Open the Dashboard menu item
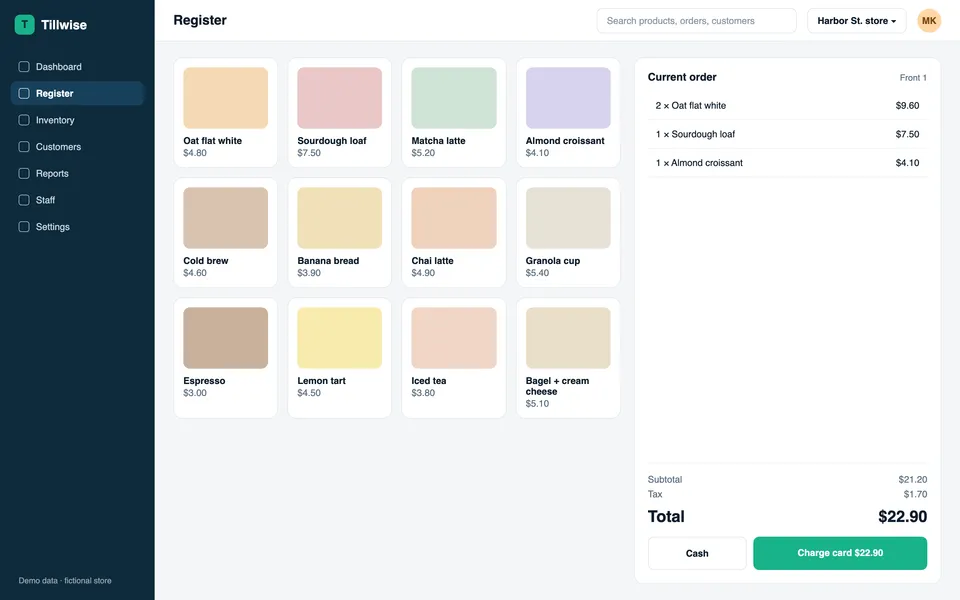 77,67
